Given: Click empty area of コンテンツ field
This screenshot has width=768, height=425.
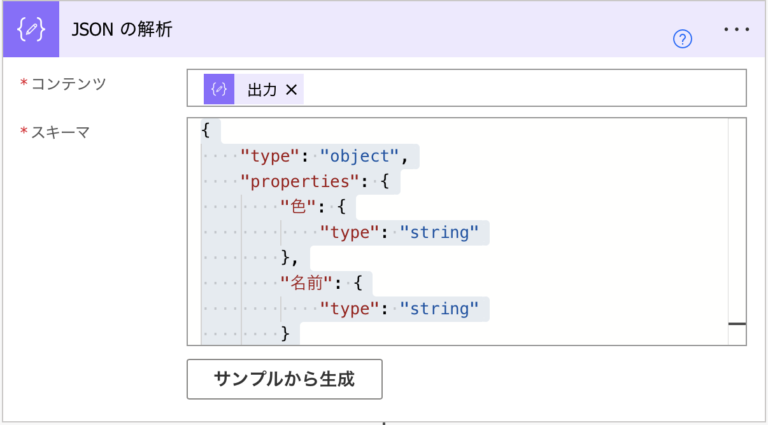Looking at the screenshot, I should (520, 89).
